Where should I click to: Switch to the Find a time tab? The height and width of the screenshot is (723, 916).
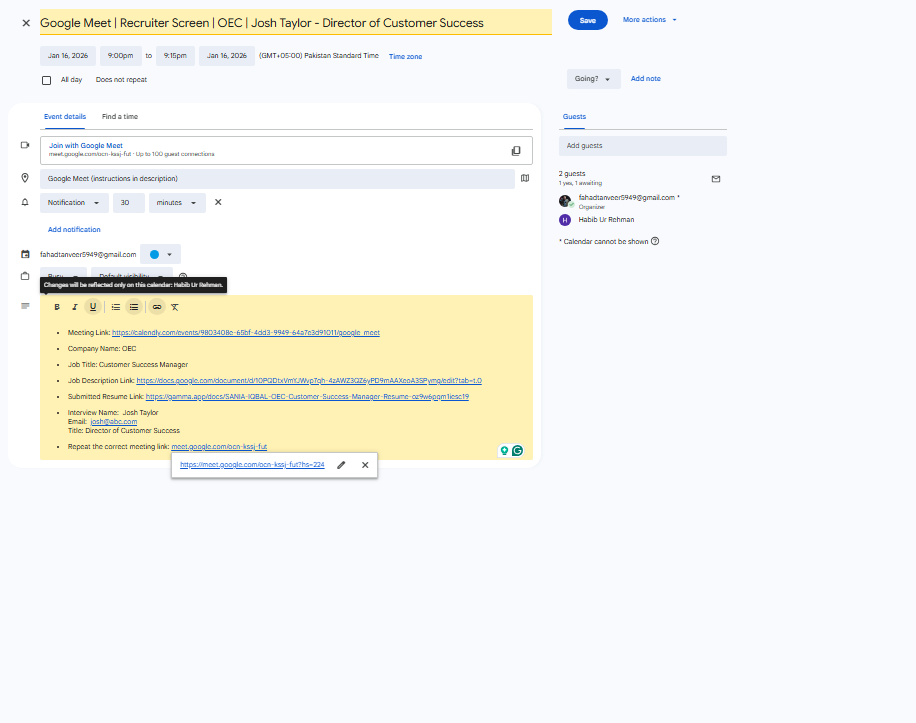[120, 116]
